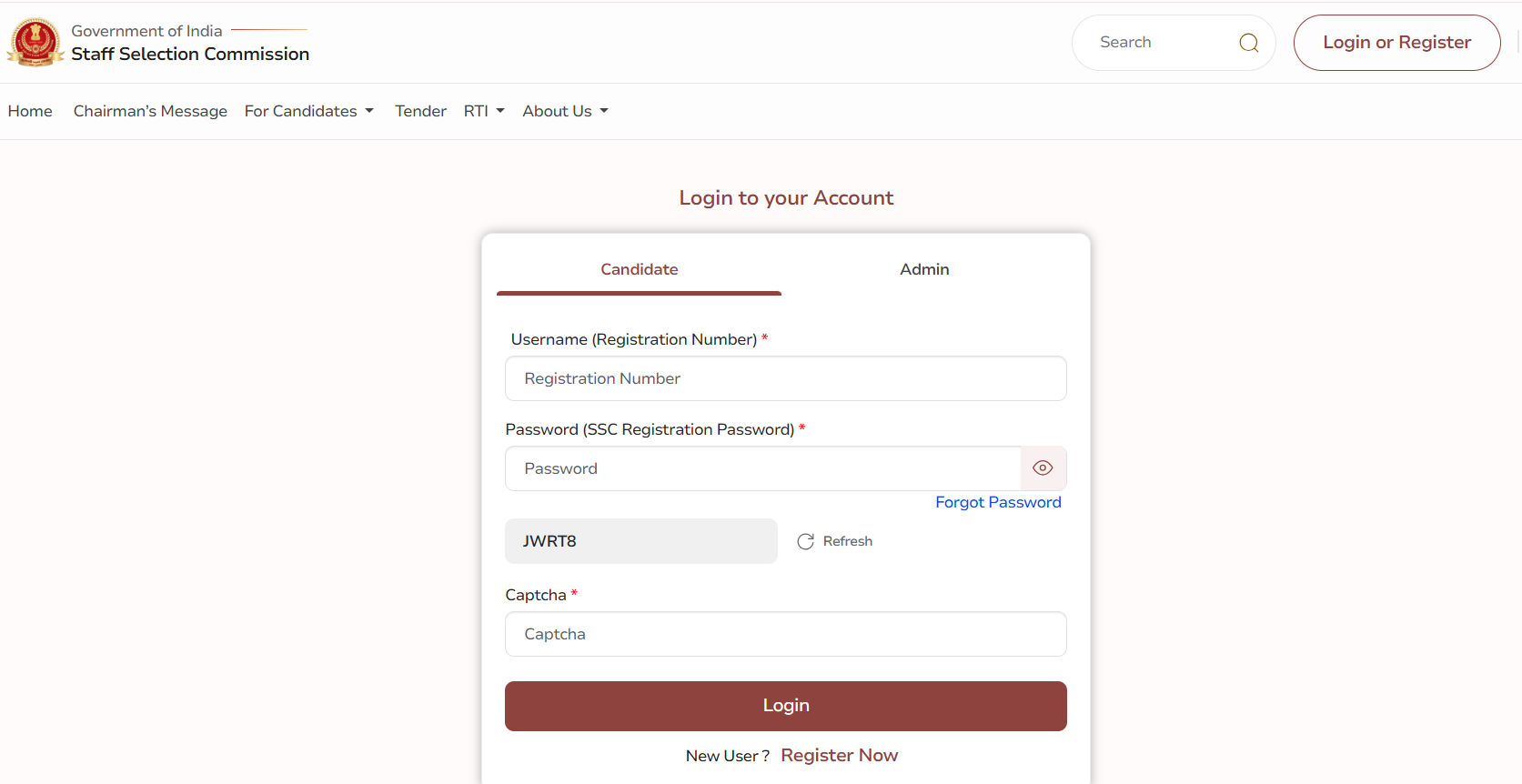Click the header Search box
Image resolution: width=1522 pixels, height=784 pixels.
tap(1155, 43)
